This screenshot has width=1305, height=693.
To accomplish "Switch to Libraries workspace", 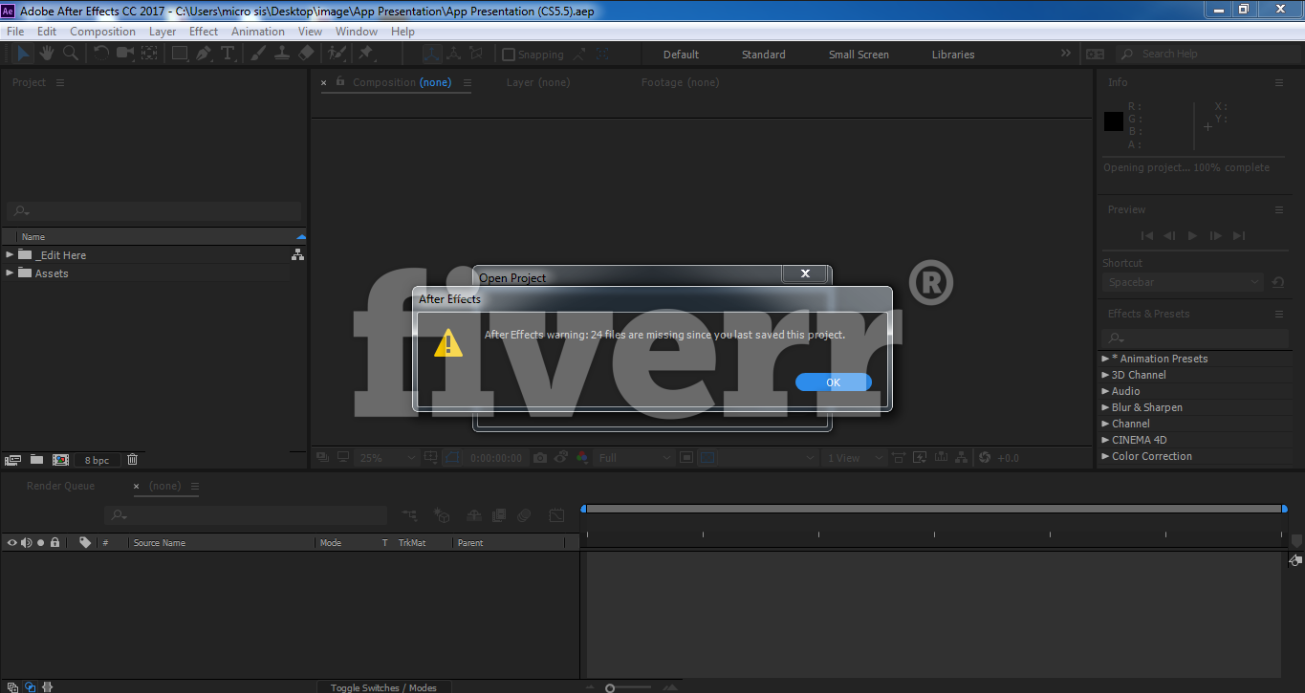I will click(953, 55).
